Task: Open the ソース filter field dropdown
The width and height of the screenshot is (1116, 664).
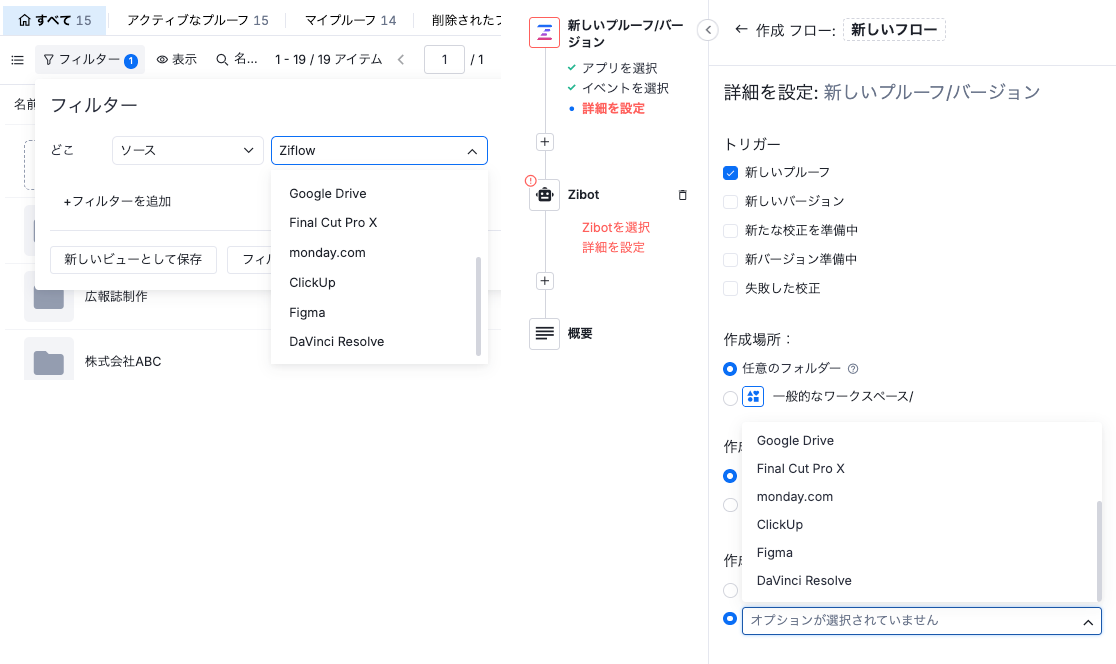Action: click(x=188, y=150)
